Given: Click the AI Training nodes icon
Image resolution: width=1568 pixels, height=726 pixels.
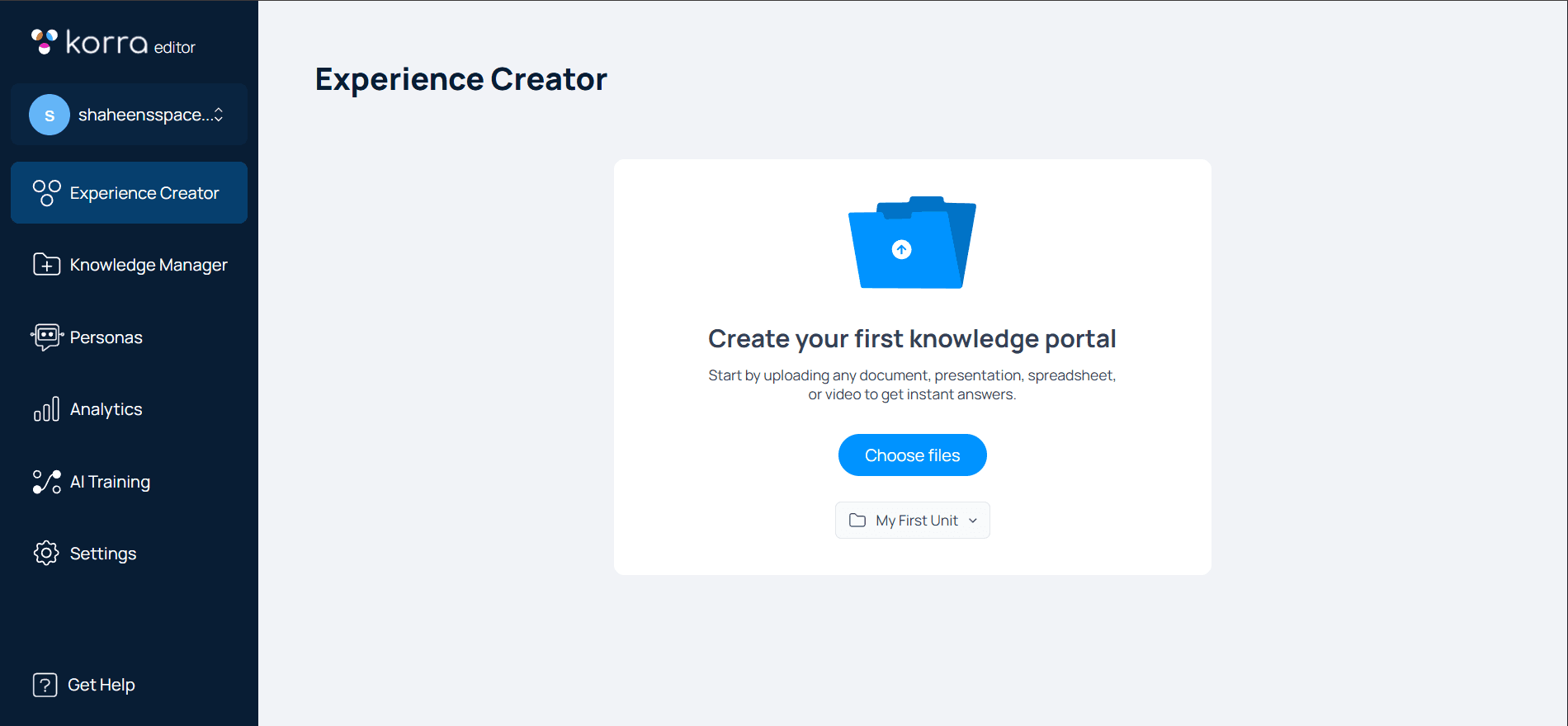Looking at the screenshot, I should (x=46, y=482).
